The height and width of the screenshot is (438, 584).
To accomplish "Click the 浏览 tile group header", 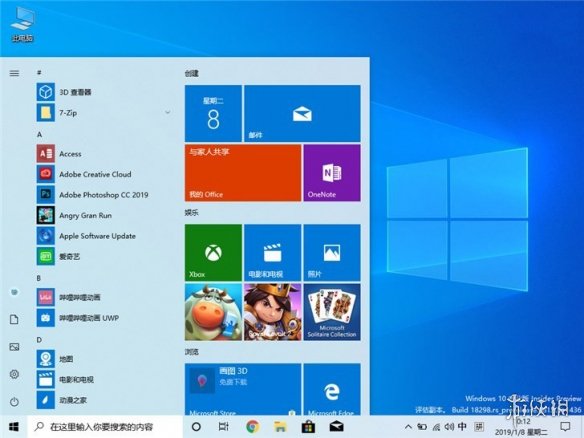I will [191, 352].
